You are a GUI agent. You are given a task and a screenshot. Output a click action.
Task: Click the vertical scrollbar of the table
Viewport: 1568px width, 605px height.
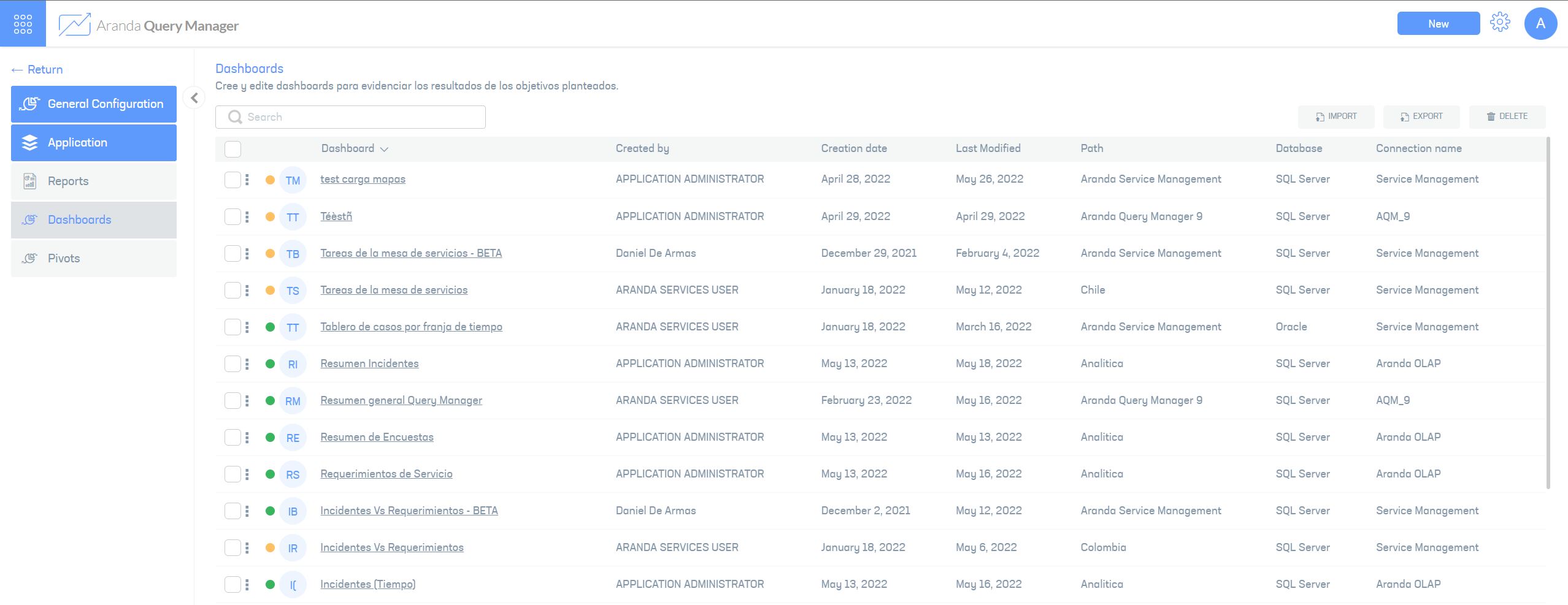coord(1548,313)
